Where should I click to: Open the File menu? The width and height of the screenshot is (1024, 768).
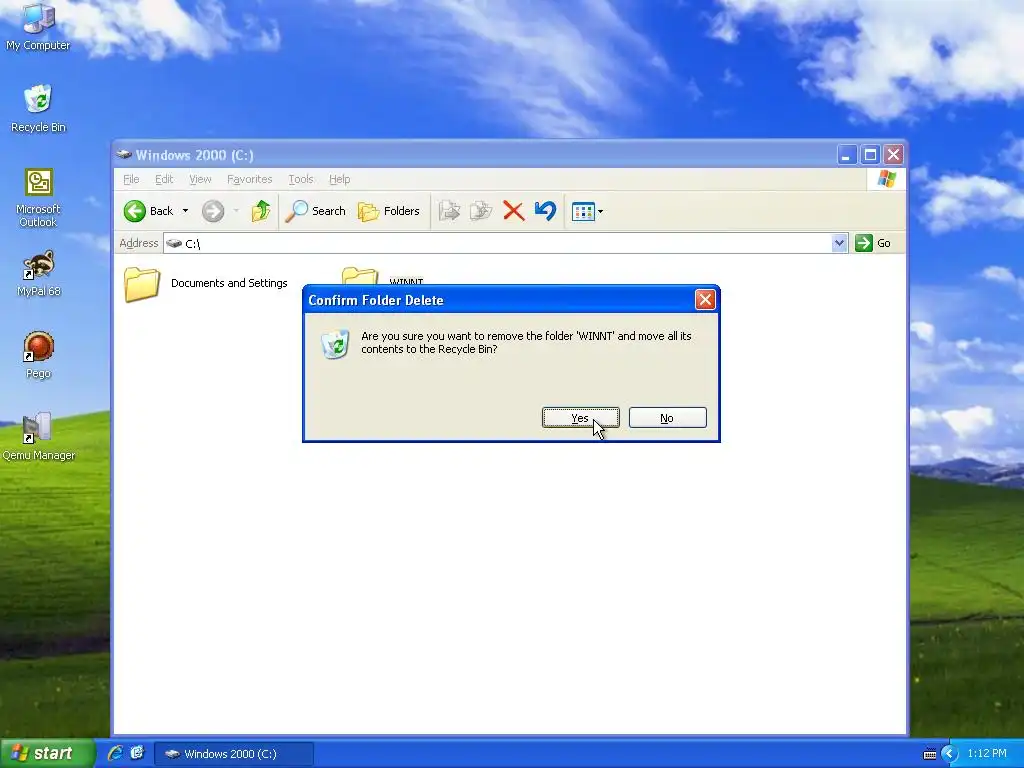(131, 179)
